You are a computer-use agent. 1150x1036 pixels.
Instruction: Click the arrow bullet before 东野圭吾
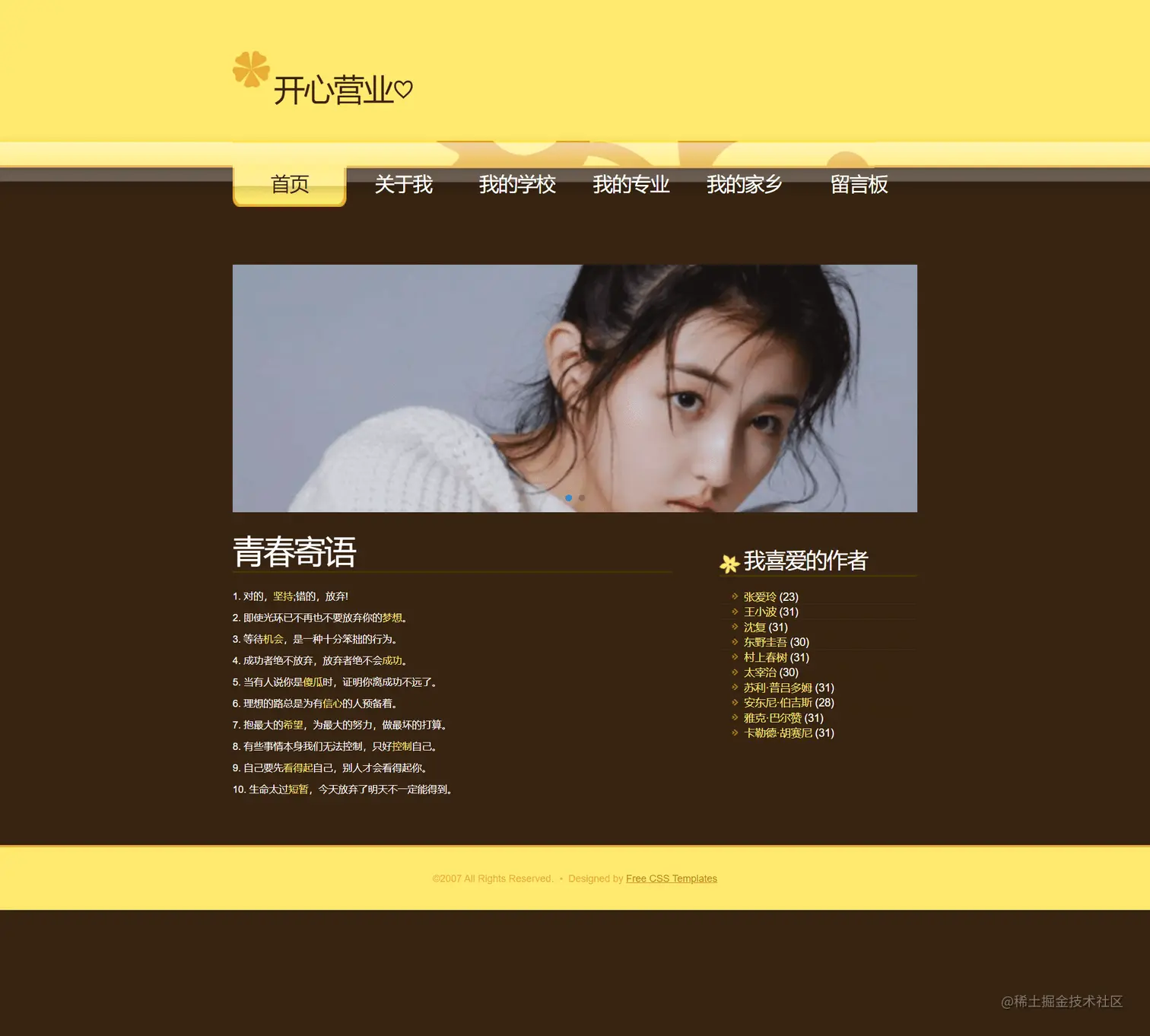tap(735, 642)
